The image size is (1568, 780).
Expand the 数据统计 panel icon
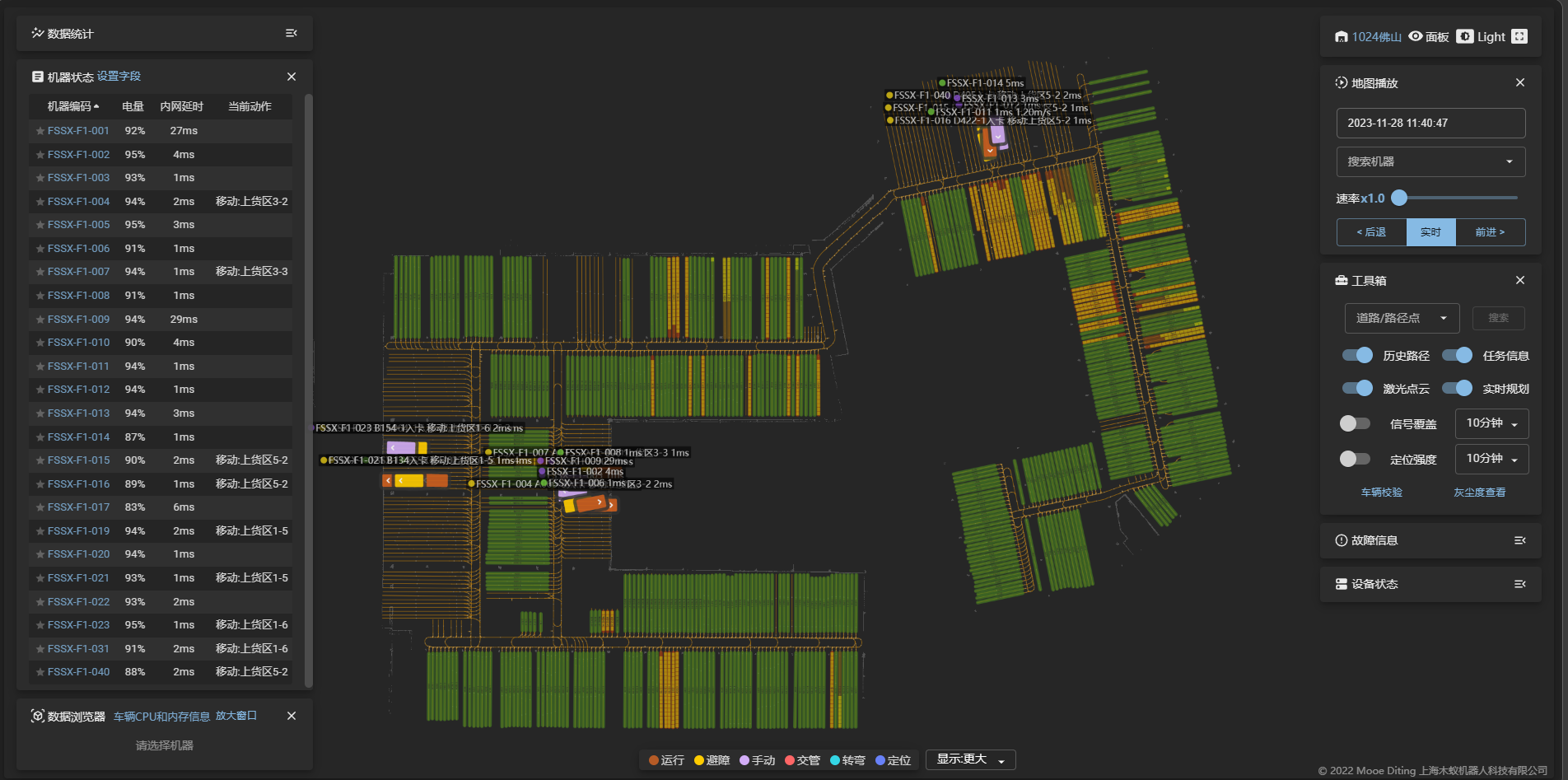point(291,34)
